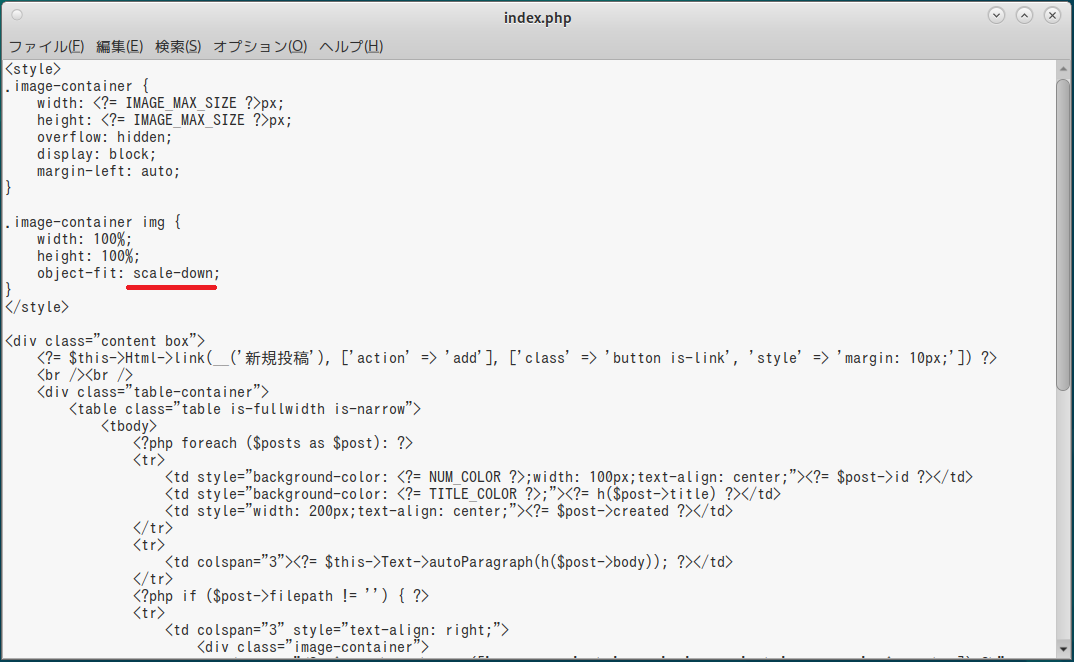The height and width of the screenshot is (662, 1074).
Task: Click the scrollbar track below the thumb
Action: 1064,520
